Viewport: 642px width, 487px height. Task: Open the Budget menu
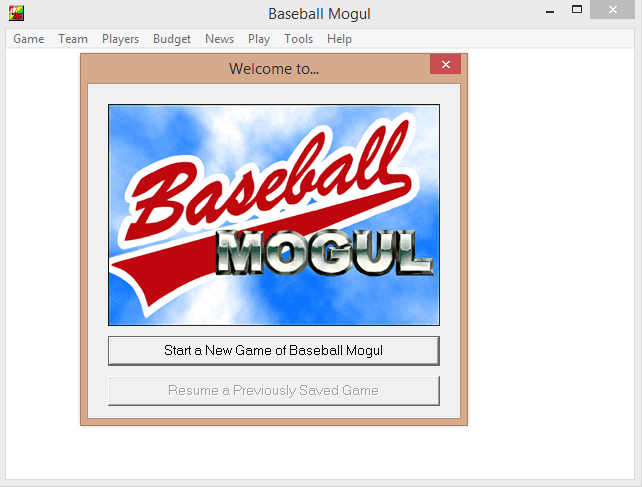click(172, 39)
